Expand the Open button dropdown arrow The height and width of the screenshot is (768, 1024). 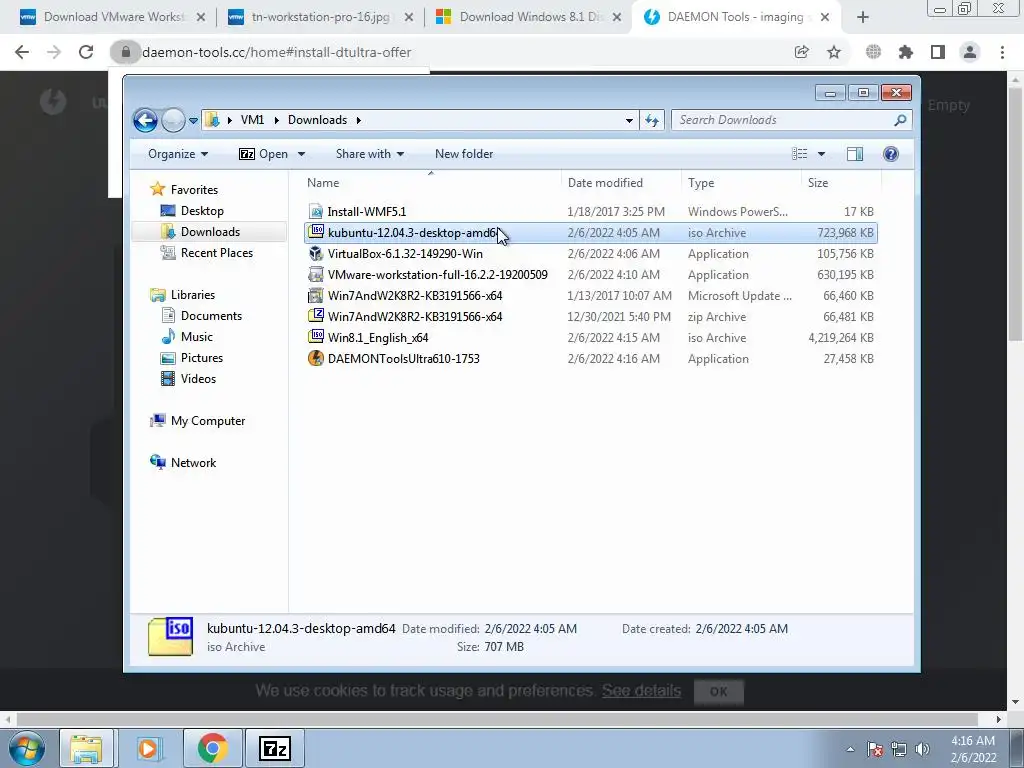coord(301,154)
